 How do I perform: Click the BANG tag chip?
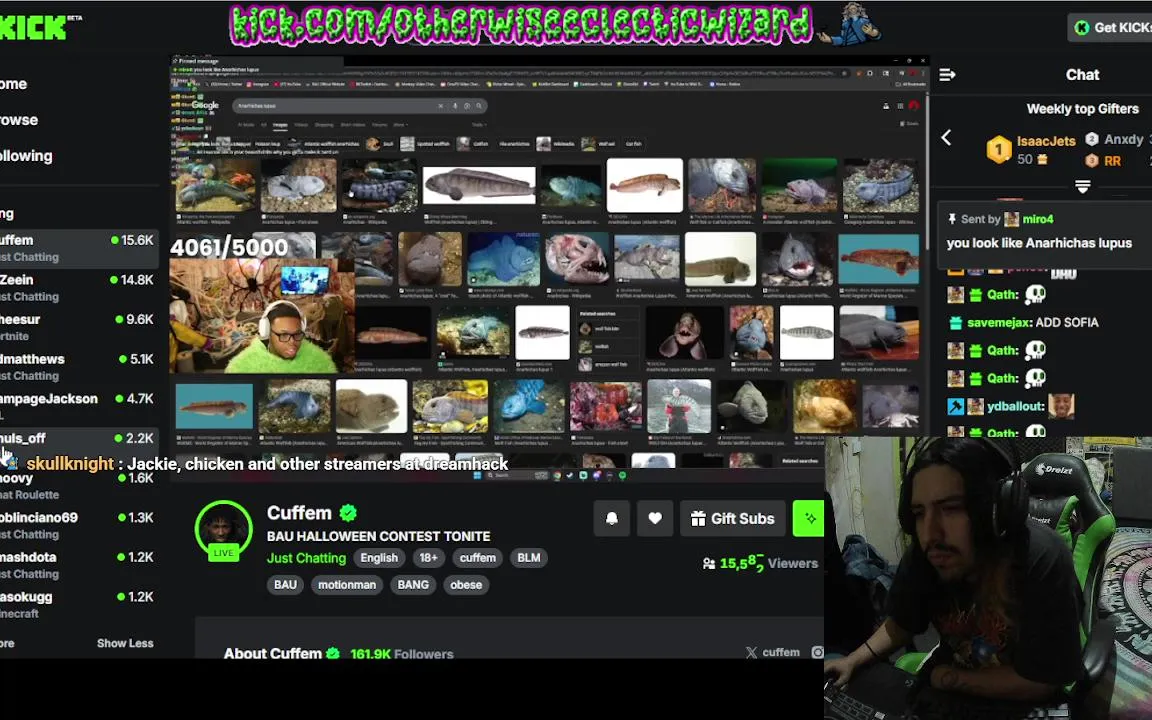coord(413,585)
